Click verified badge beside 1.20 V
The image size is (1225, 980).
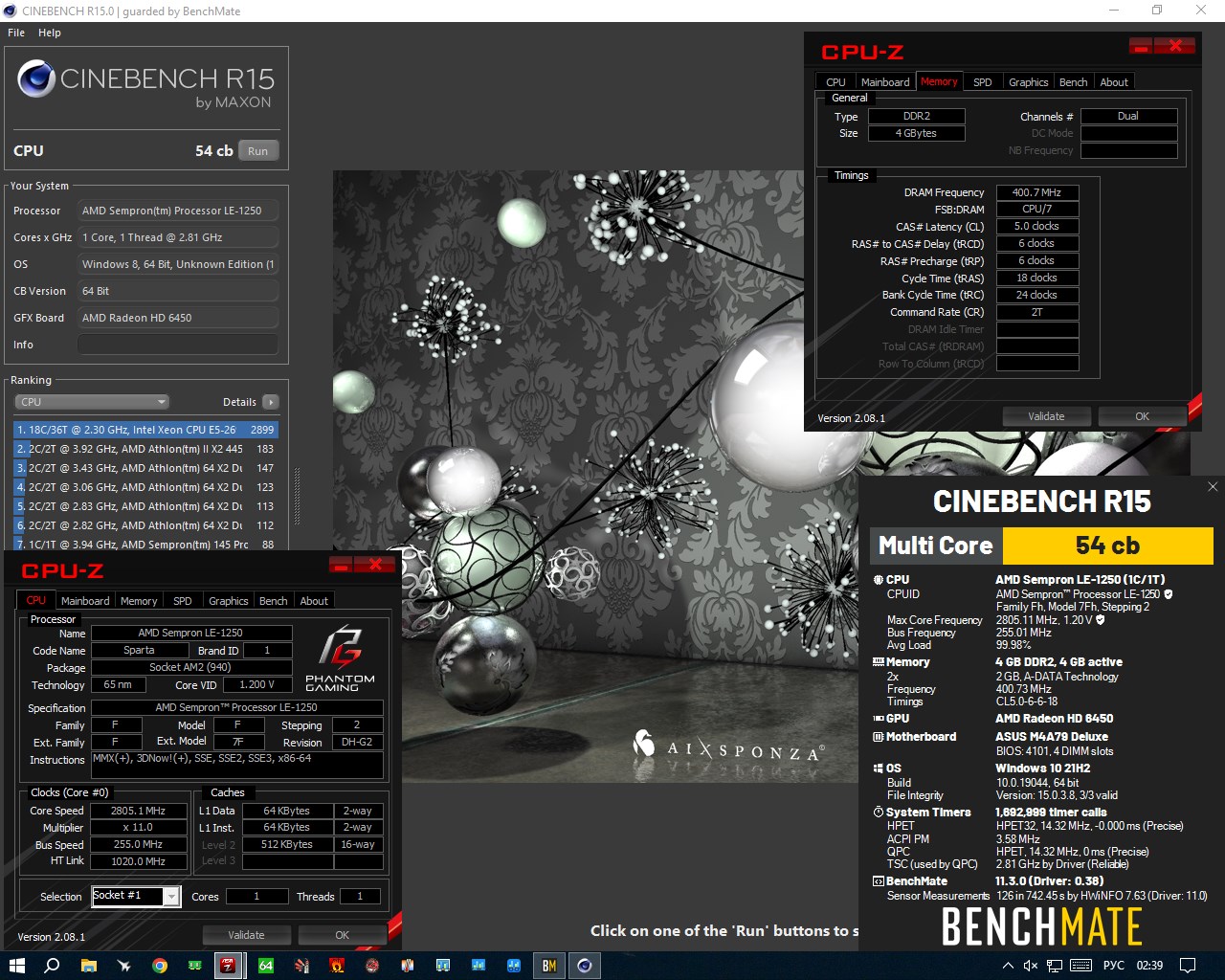(x=1100, y=620)
